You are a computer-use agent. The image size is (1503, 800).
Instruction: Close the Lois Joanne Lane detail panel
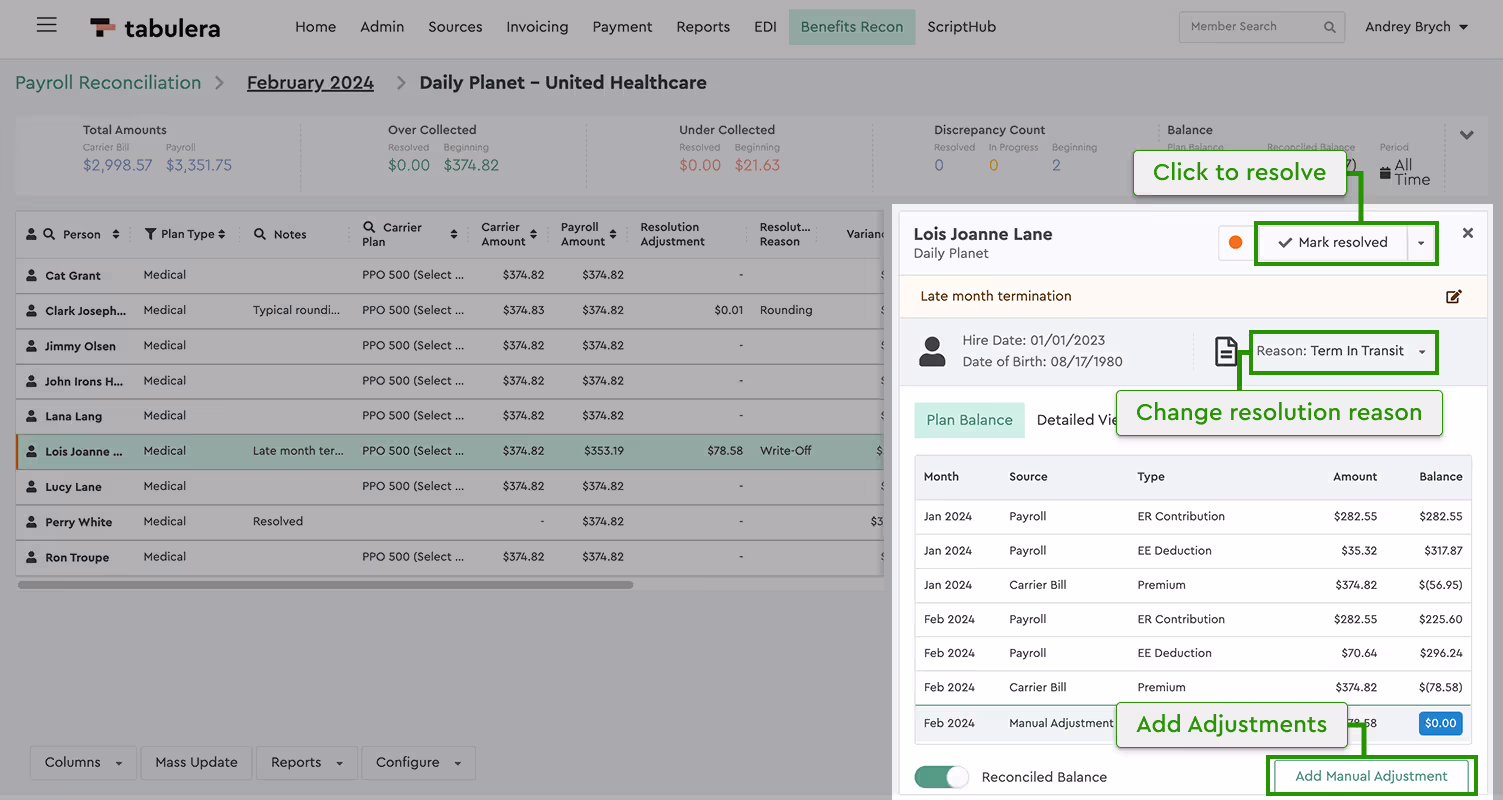(1467, 233)
